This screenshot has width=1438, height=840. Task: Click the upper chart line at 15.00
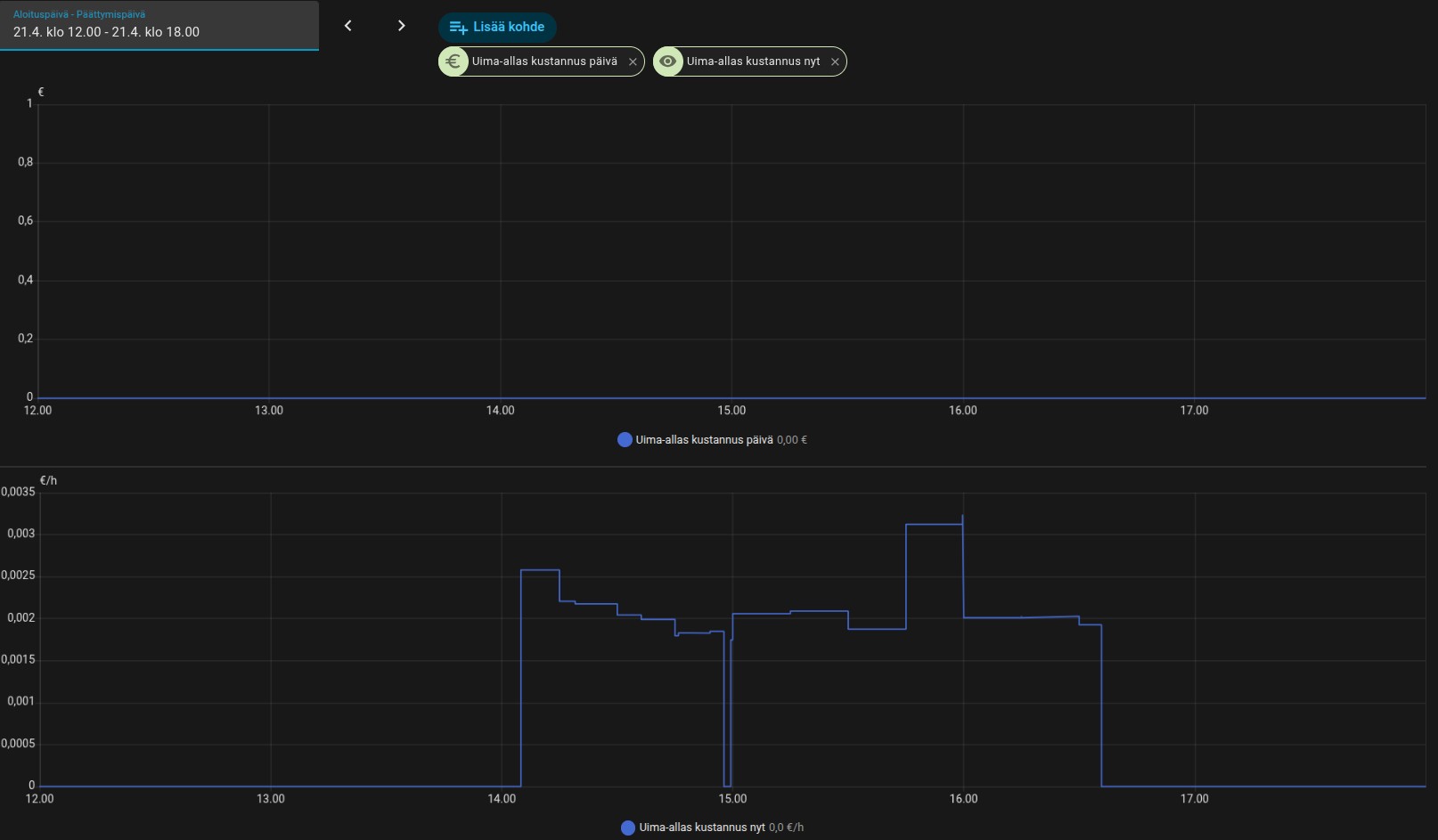tap(731, 397)
